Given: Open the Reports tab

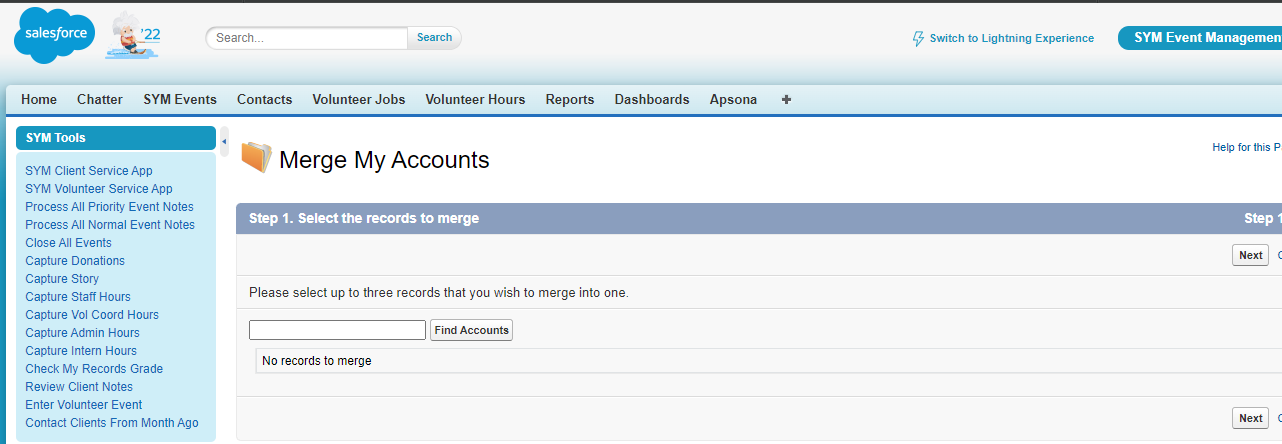Looking at the screenshot, I should click(570, 99).
